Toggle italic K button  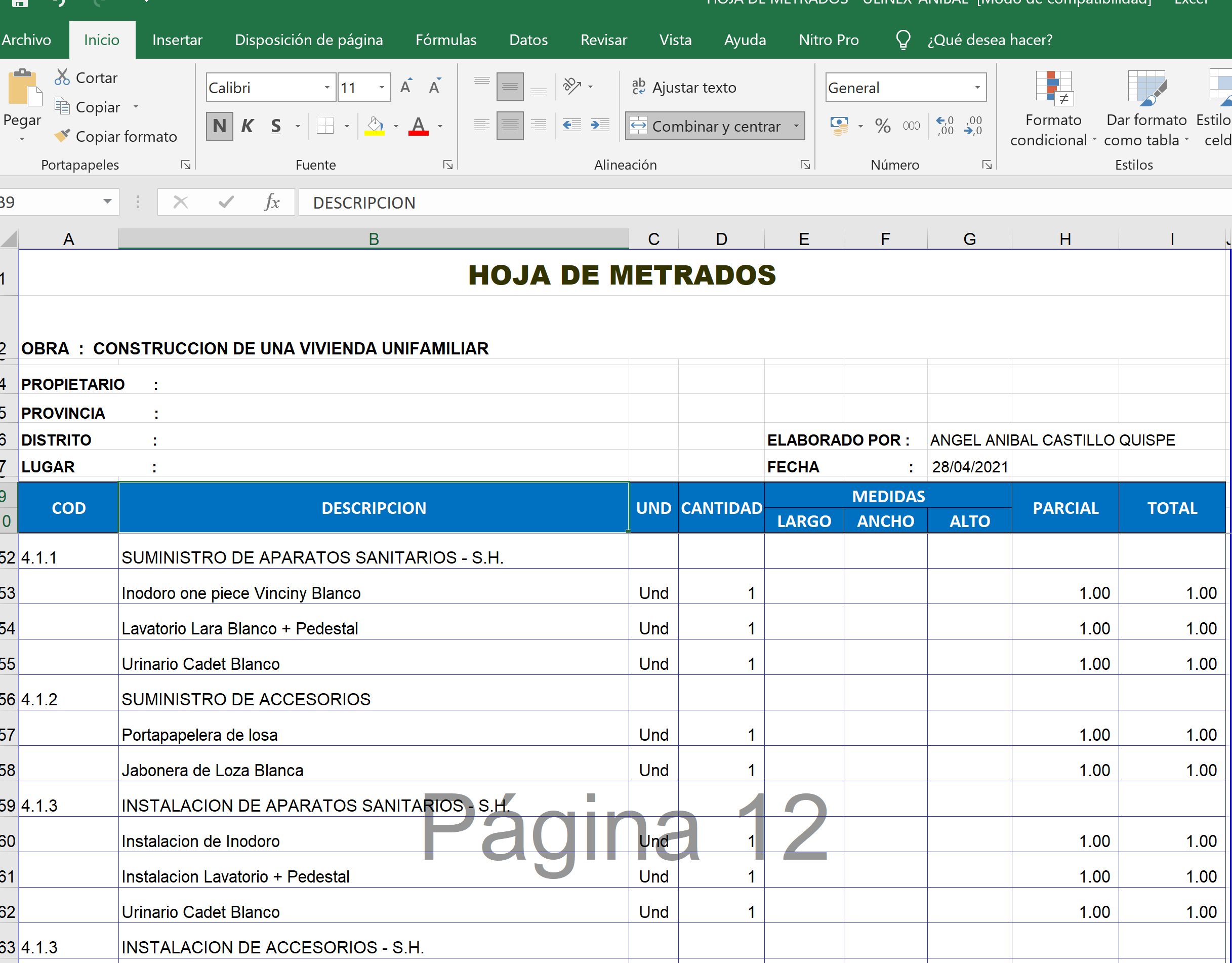pyautogui.click(x=247, y=126)
